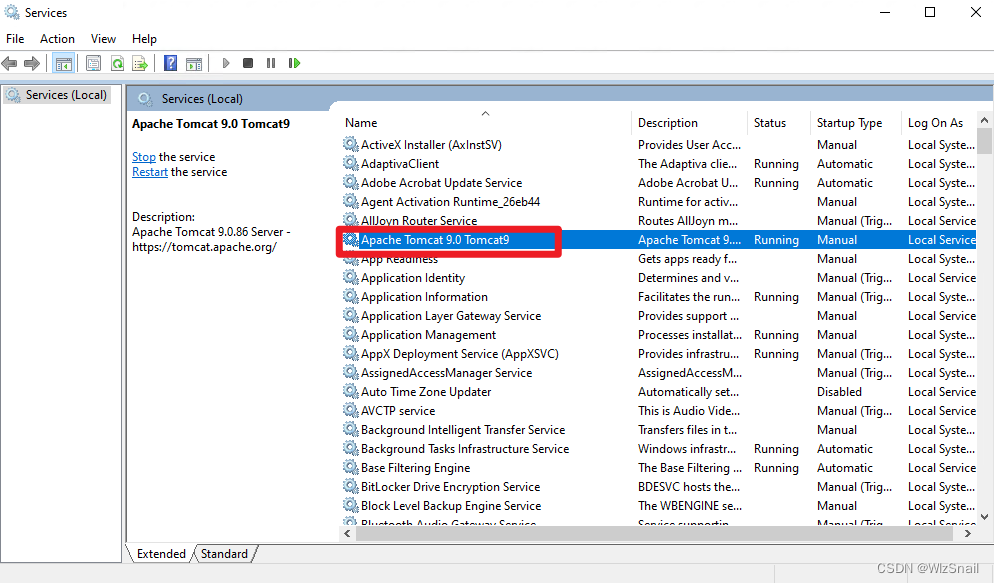This screenshot has height=583, width=994.
Task: Click the Export List toolbar icon
Action: click(140, 63)
